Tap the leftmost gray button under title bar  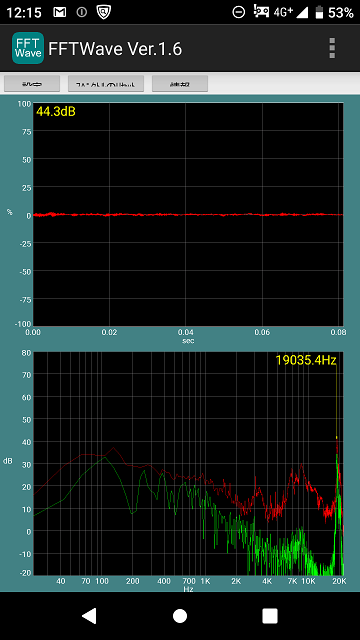[x=32, y=84]
